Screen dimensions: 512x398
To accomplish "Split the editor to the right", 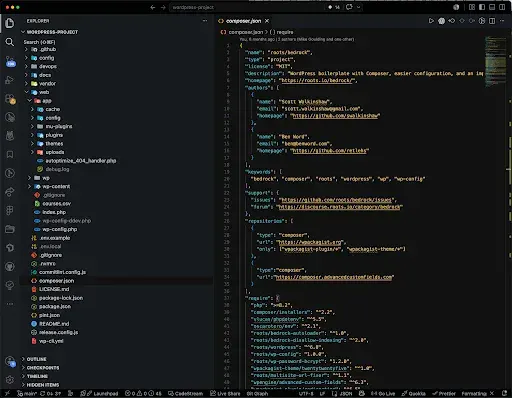I will point(492,21).
